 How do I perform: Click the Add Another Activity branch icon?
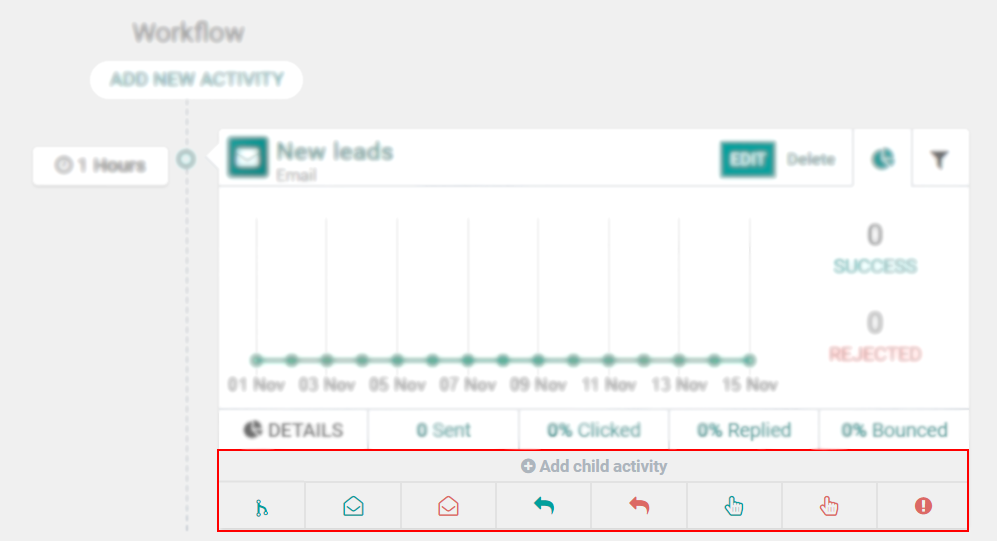pyautogui.click(x=261, y=507)
